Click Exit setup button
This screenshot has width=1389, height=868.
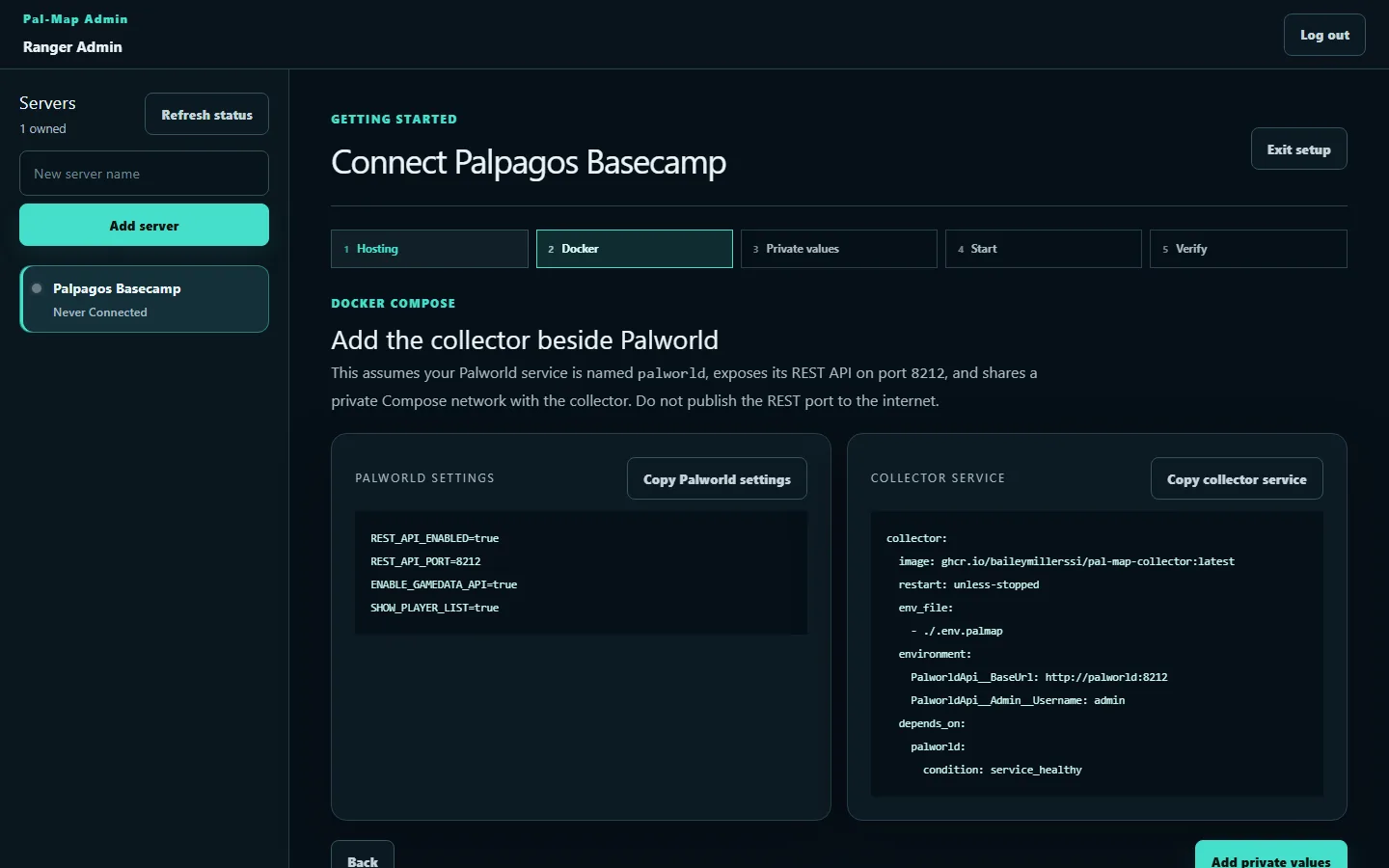coord(1298,149)
